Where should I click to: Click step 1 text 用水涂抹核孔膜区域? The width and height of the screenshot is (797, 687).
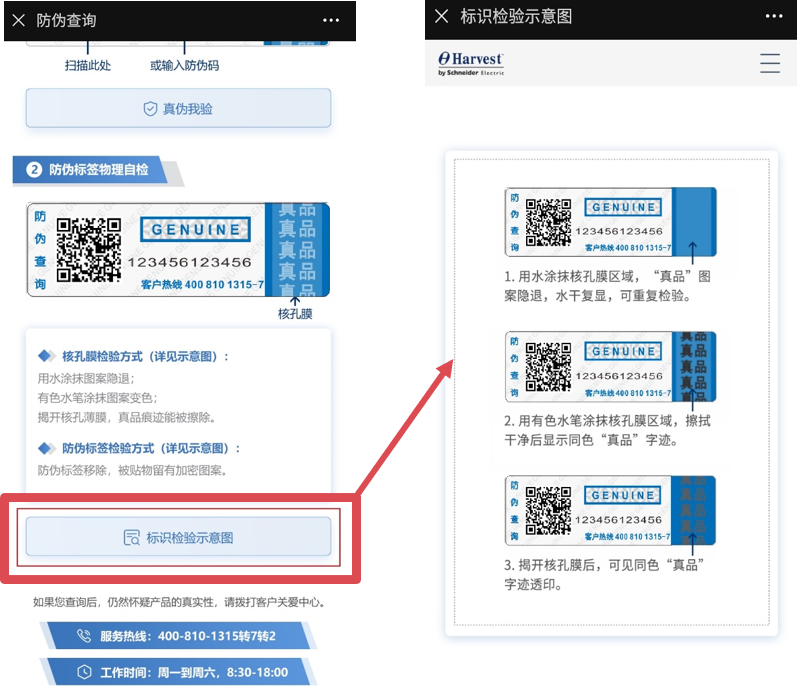[x=607, y=286]
